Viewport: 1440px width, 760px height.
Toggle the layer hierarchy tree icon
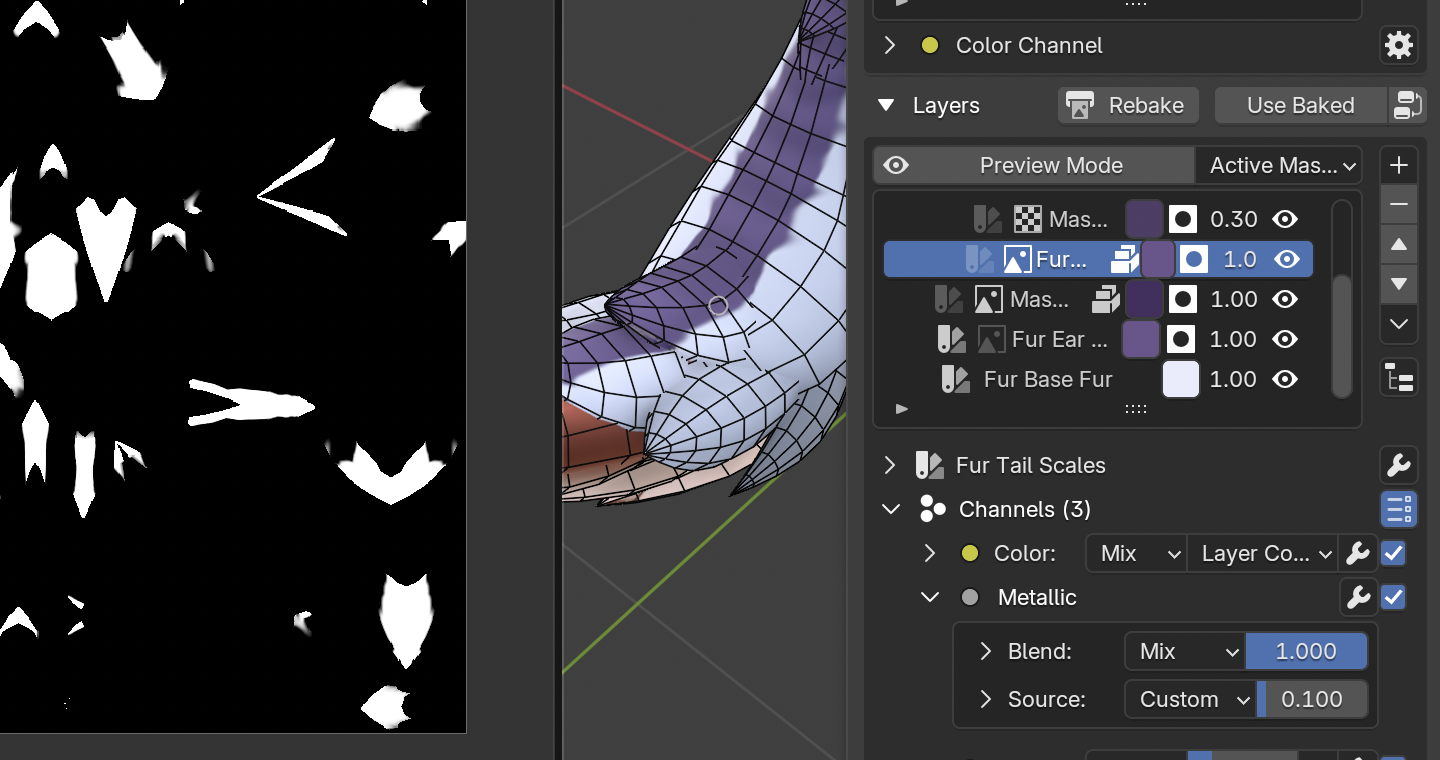[1398, 379]
